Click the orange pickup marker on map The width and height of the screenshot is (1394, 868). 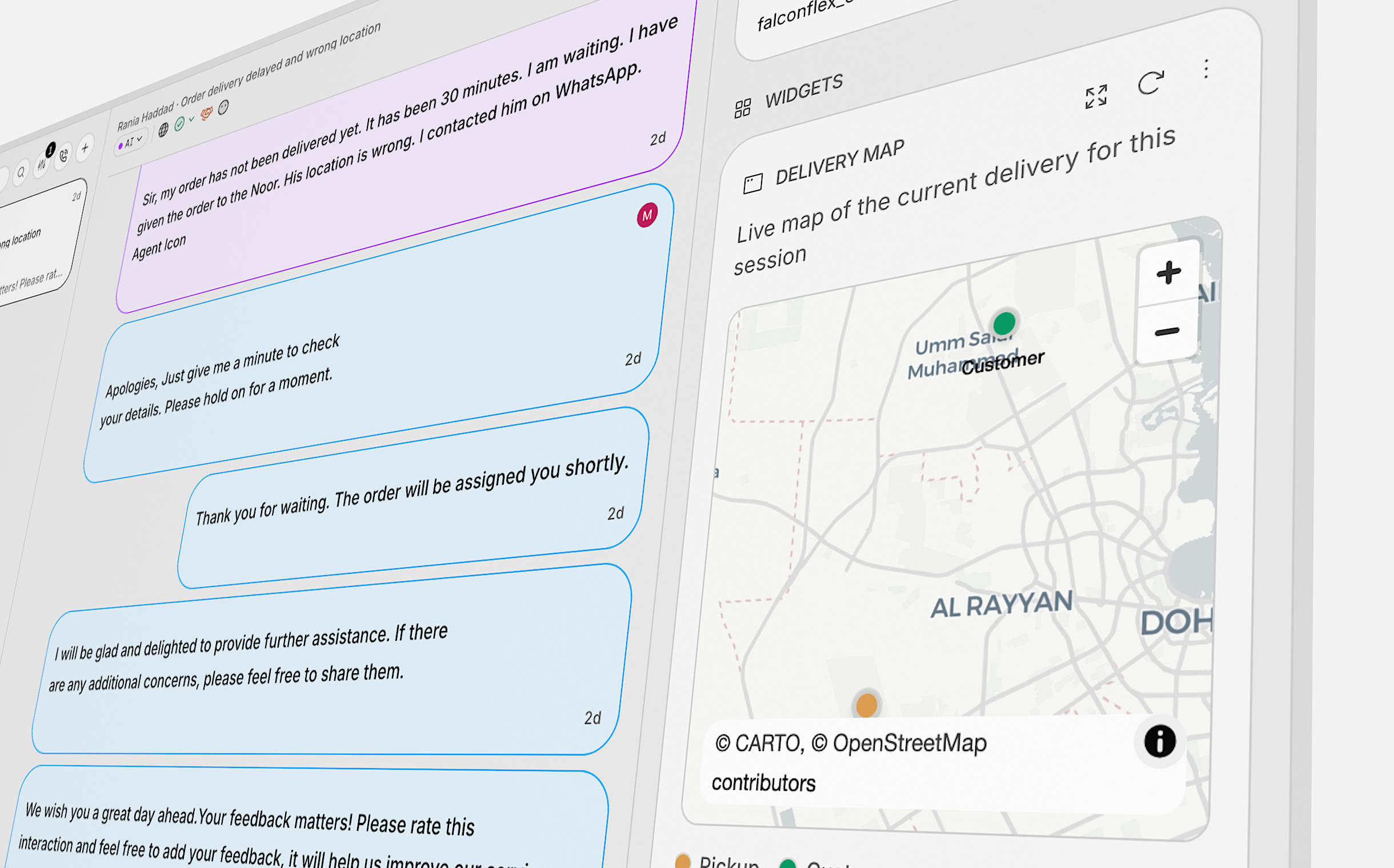(x=867, y=705)
